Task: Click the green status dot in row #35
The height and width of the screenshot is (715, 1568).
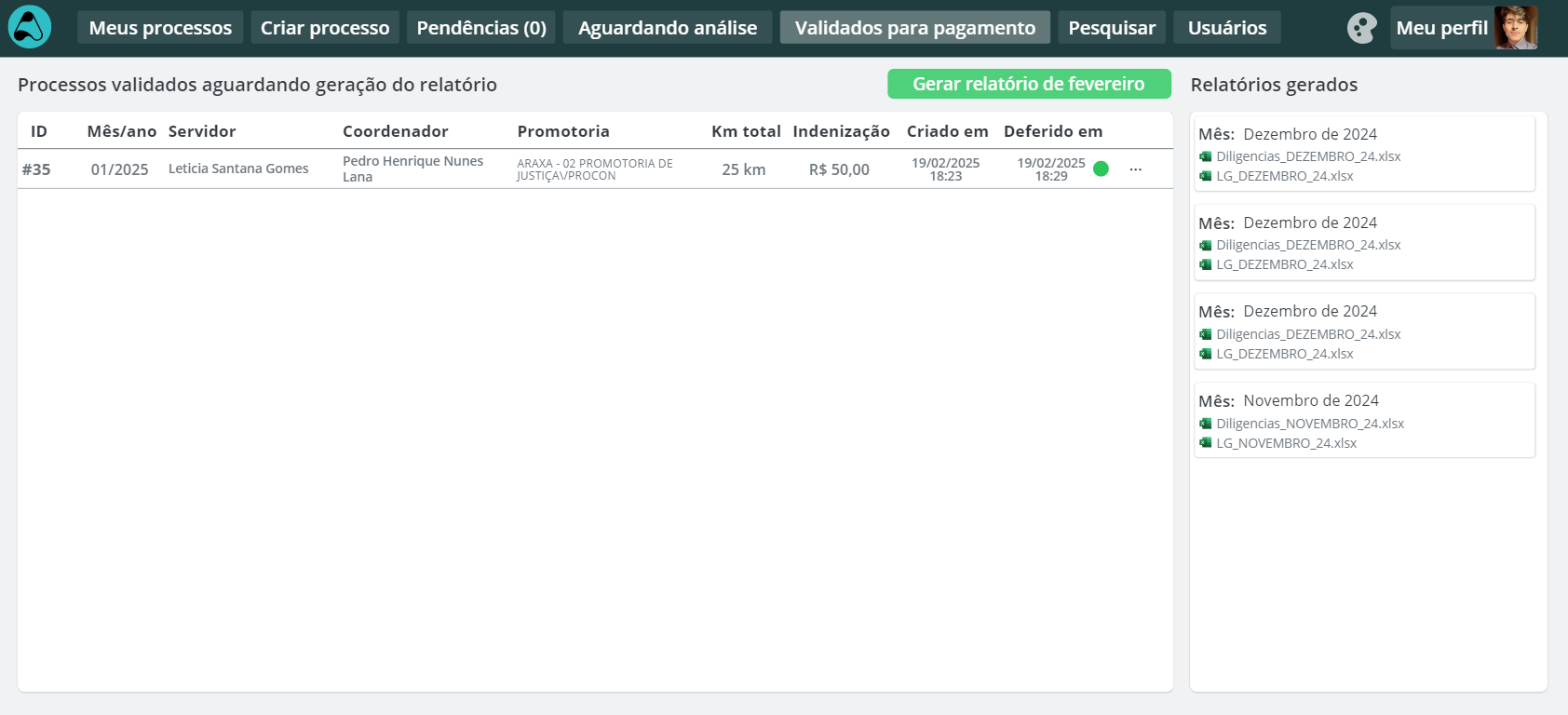Action: coord(1101,169)
